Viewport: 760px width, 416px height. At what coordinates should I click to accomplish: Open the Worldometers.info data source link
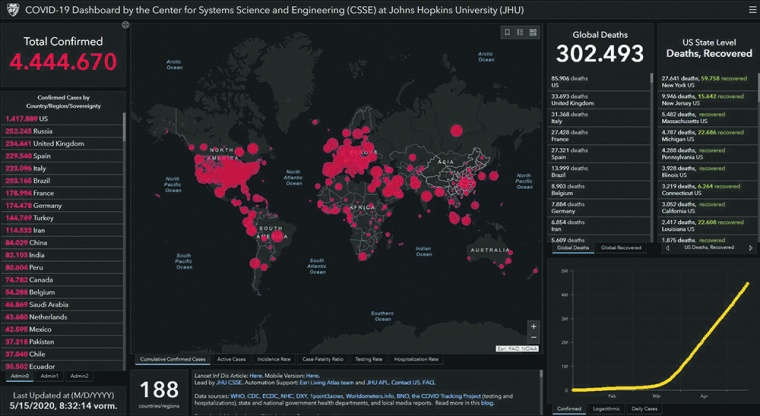[x=370, y=396]
